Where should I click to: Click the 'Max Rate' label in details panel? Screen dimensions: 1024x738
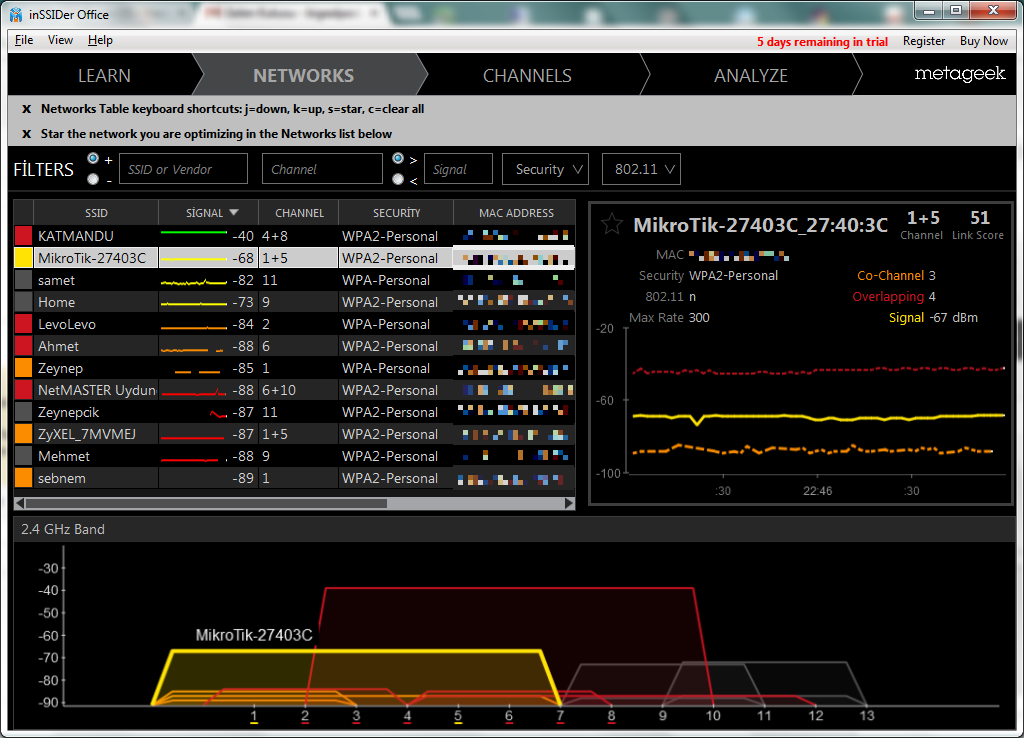click(x=656, y=317)
